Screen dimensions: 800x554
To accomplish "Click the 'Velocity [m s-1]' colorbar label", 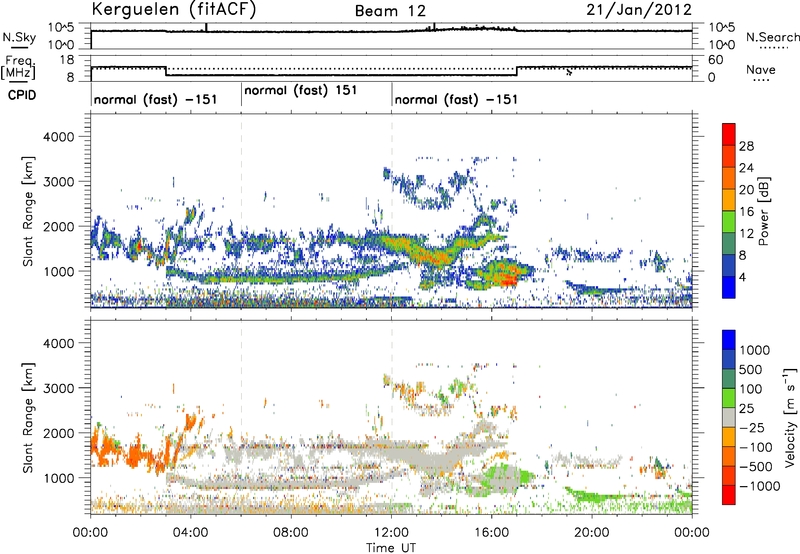I will 790,418.
